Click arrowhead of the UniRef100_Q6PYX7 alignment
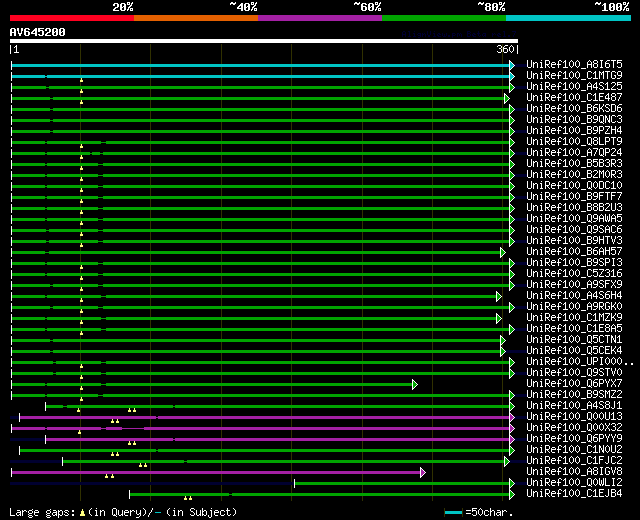640x520 pixels. tap(414, 384)
